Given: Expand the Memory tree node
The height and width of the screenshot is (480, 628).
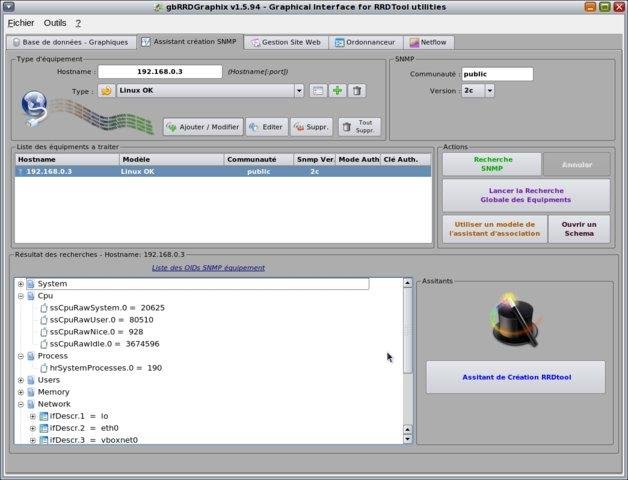Looking at the screenshot, I should tap(20, 392).
